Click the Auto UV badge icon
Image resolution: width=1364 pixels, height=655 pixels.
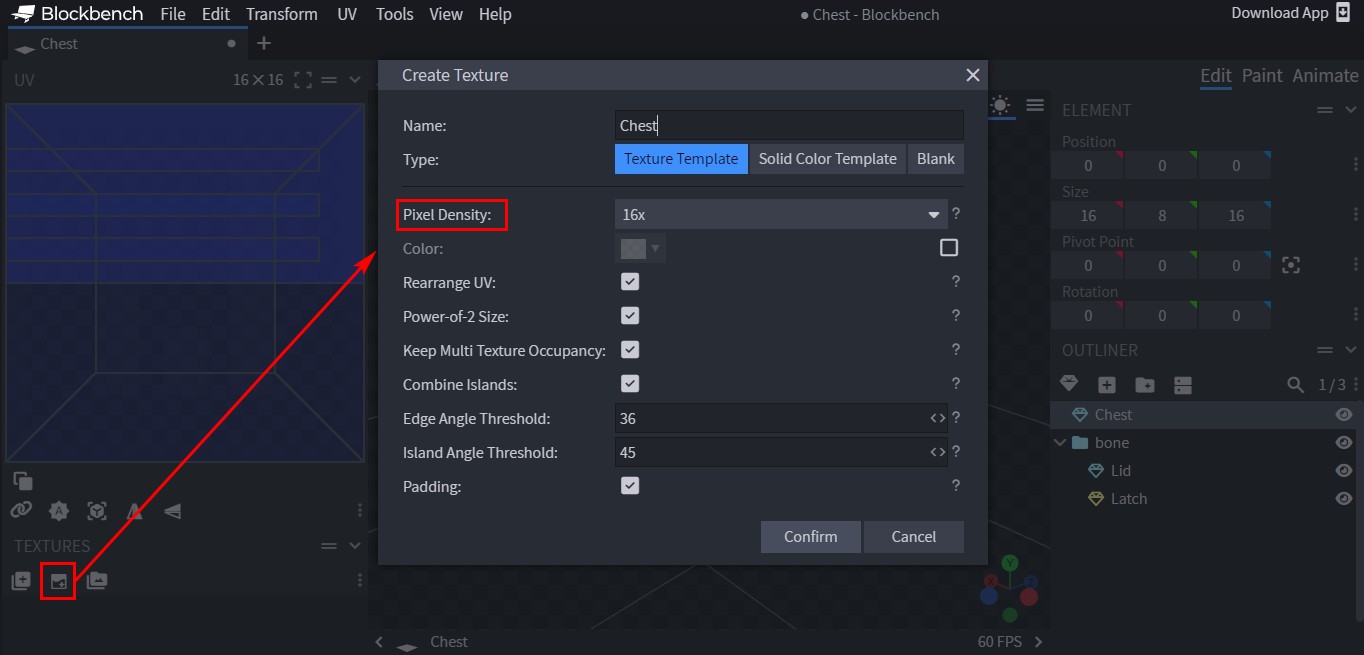click(59, 511)
